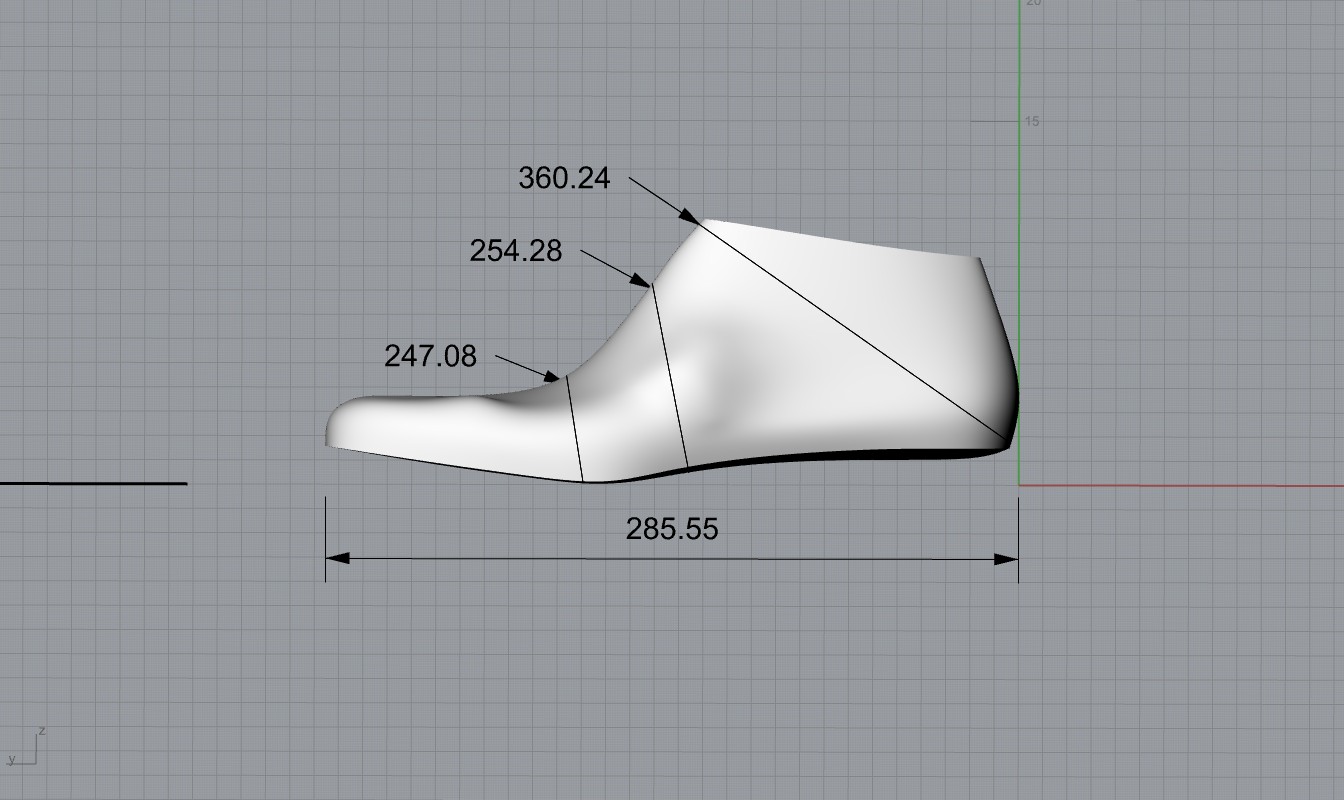Viewport: 1344px width, 800px height.
Task: Select the middle instep girth line on the last
Action: click(670, 378)
